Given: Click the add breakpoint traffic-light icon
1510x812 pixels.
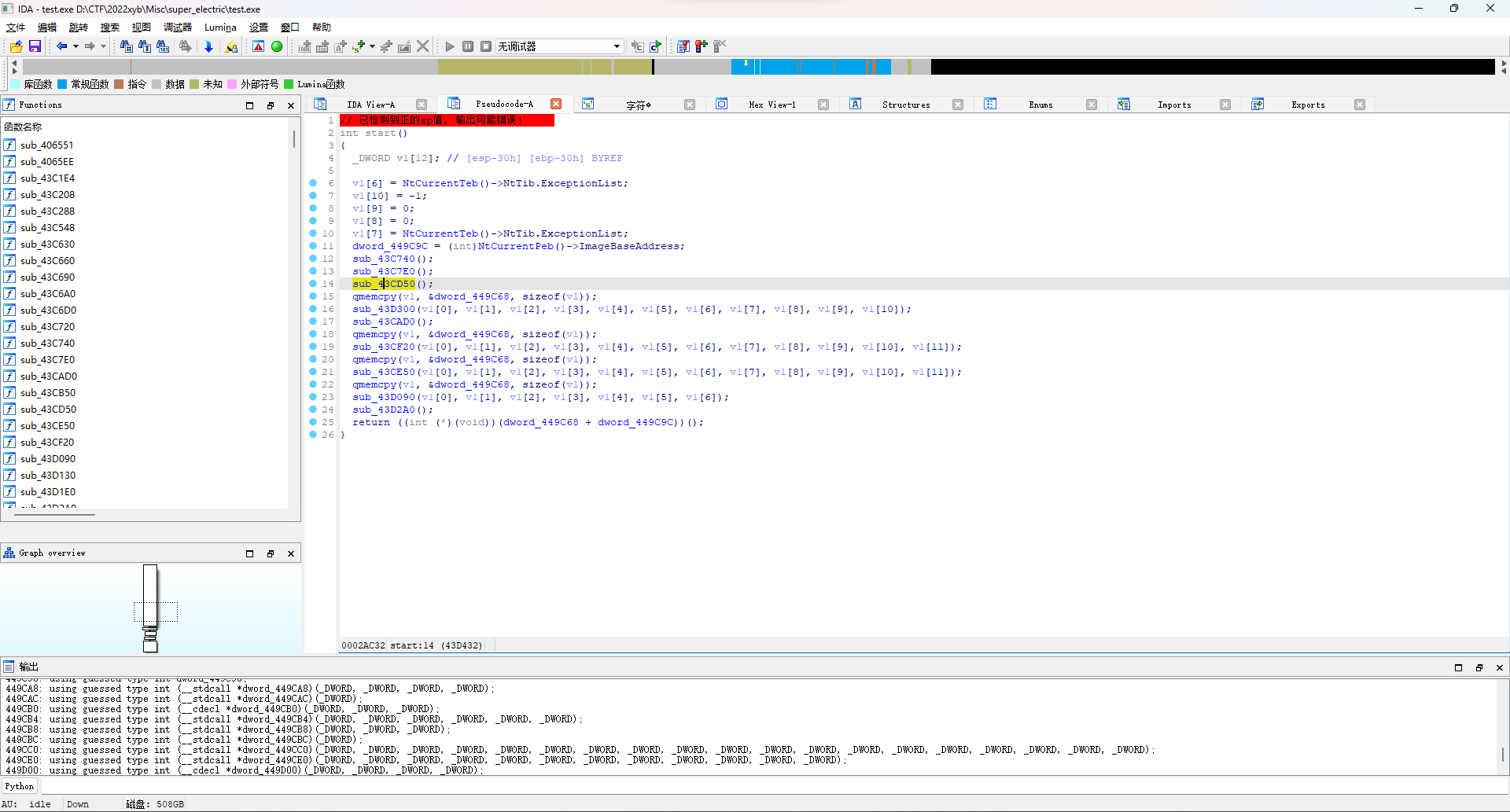Looking at the screenshot, I should click(701, 46).
